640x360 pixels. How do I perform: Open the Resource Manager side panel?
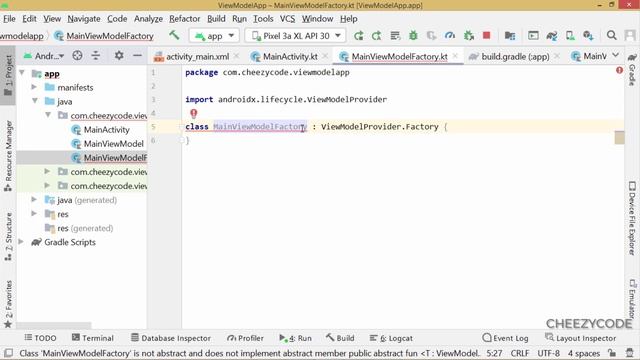(8, 156)
